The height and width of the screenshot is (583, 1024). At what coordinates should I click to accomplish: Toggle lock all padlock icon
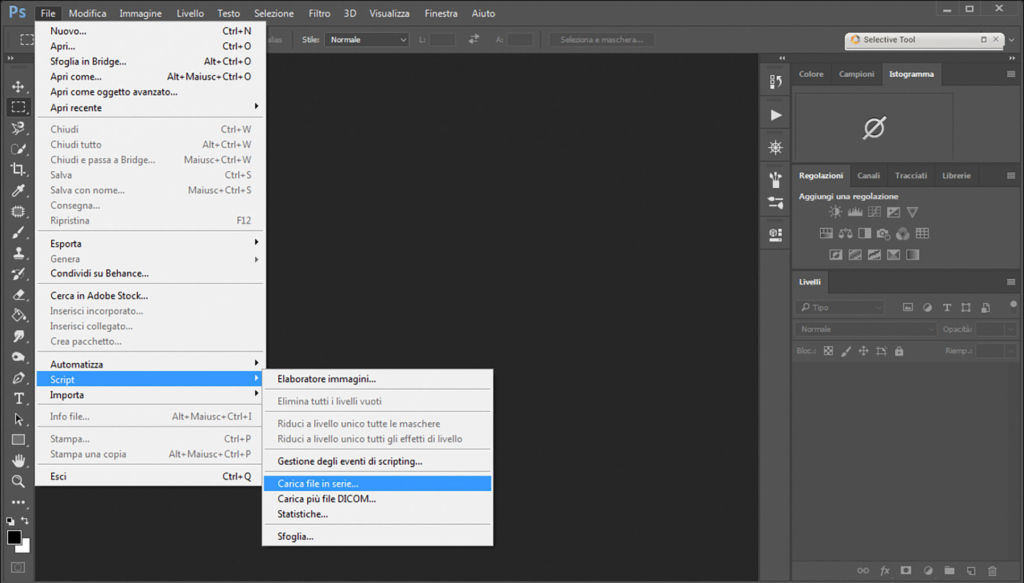(x=899, y=351)
